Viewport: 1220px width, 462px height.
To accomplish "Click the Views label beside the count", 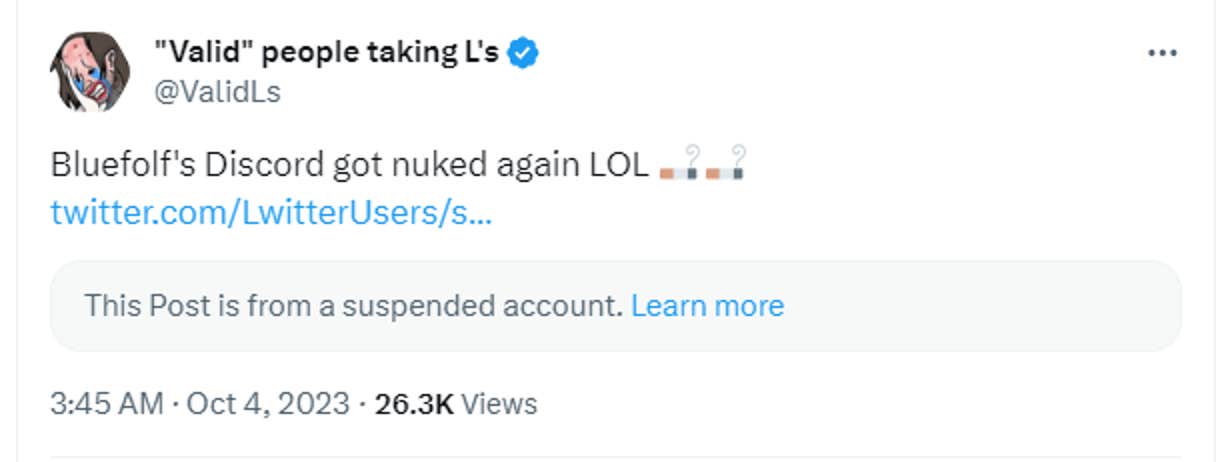I will tap(500, 404).
